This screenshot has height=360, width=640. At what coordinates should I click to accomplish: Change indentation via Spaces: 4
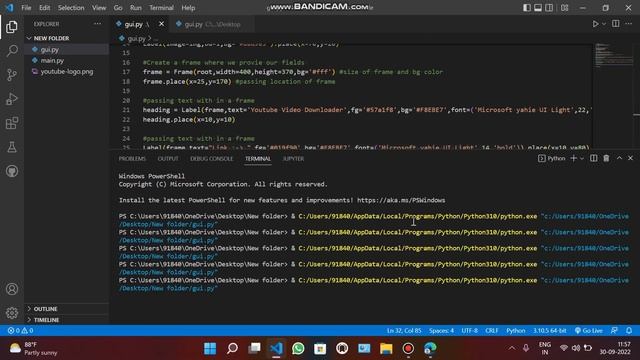441,331
